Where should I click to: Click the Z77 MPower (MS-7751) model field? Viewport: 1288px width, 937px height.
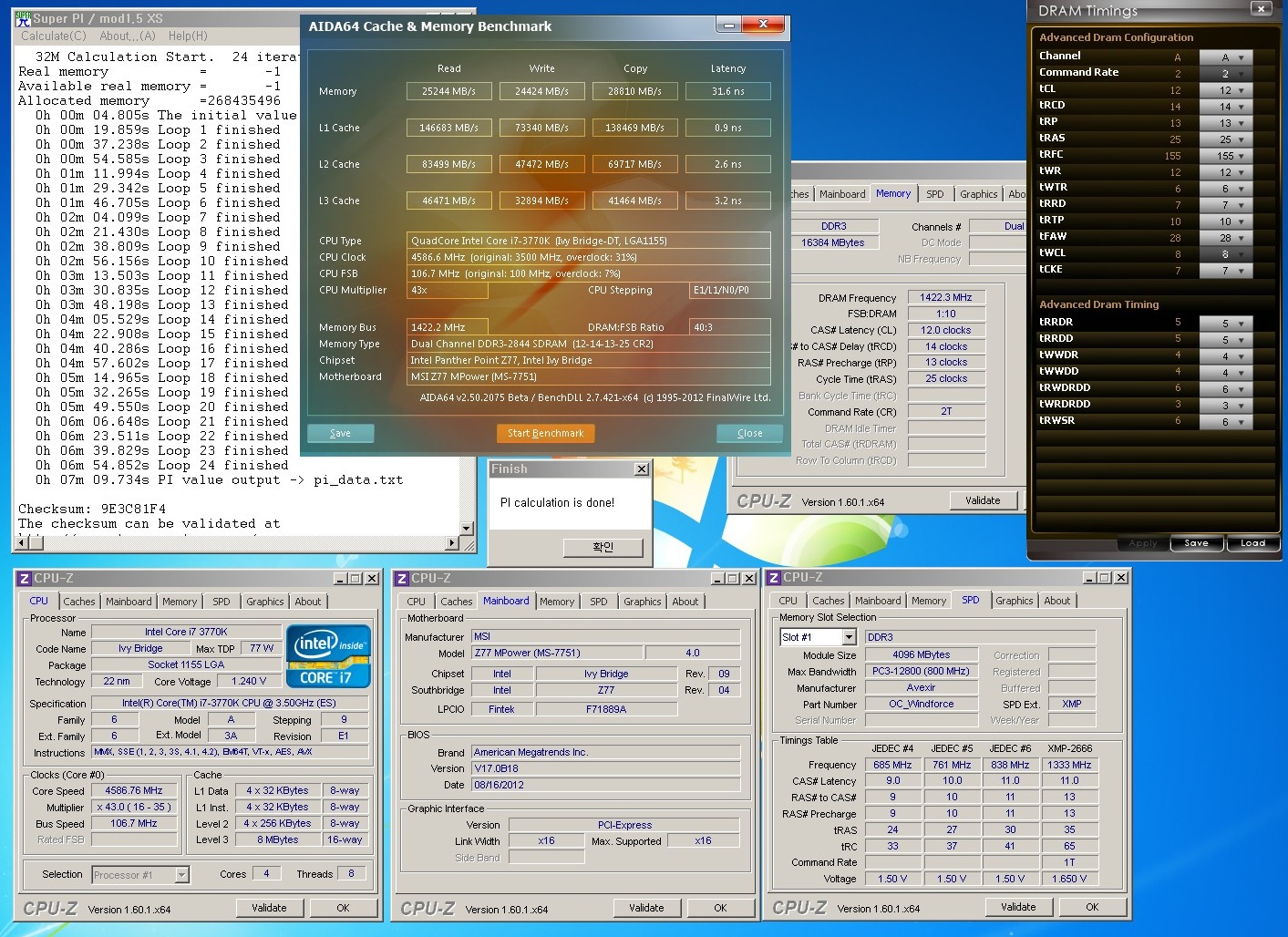[557, 653]
